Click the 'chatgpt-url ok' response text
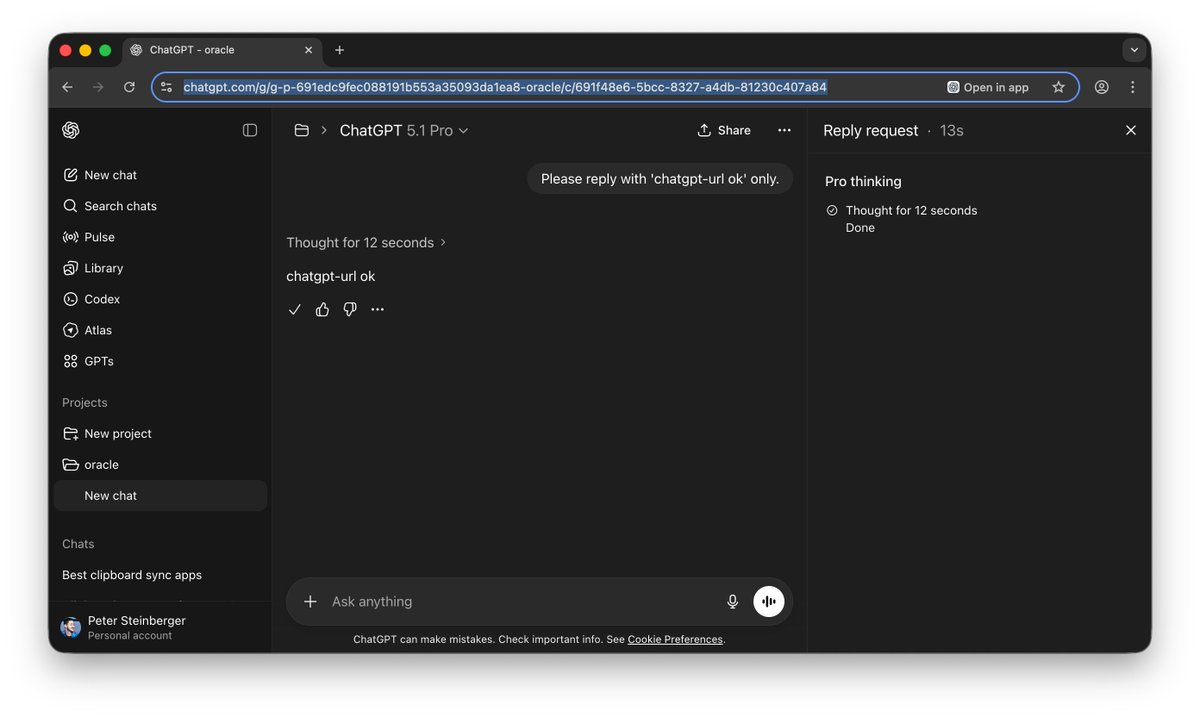This screenshot has width=1200, height=717. coord(331,276)
